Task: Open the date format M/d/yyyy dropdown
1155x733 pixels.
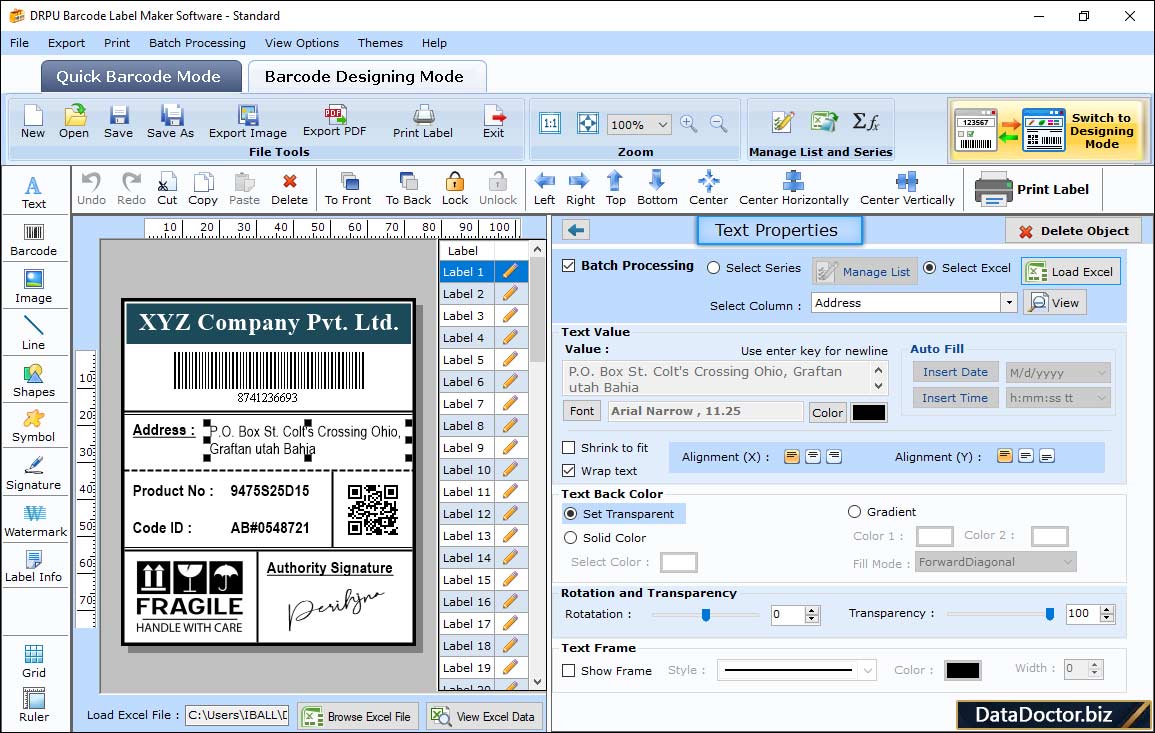Action: pos(1101,373)
